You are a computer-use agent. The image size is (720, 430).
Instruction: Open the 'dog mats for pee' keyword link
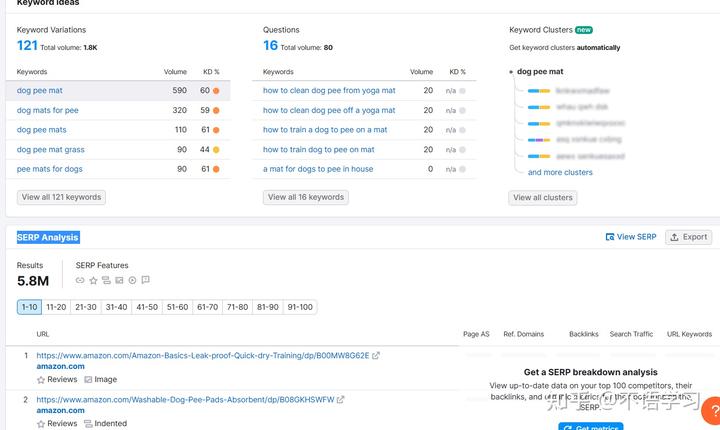coord(47,110)
